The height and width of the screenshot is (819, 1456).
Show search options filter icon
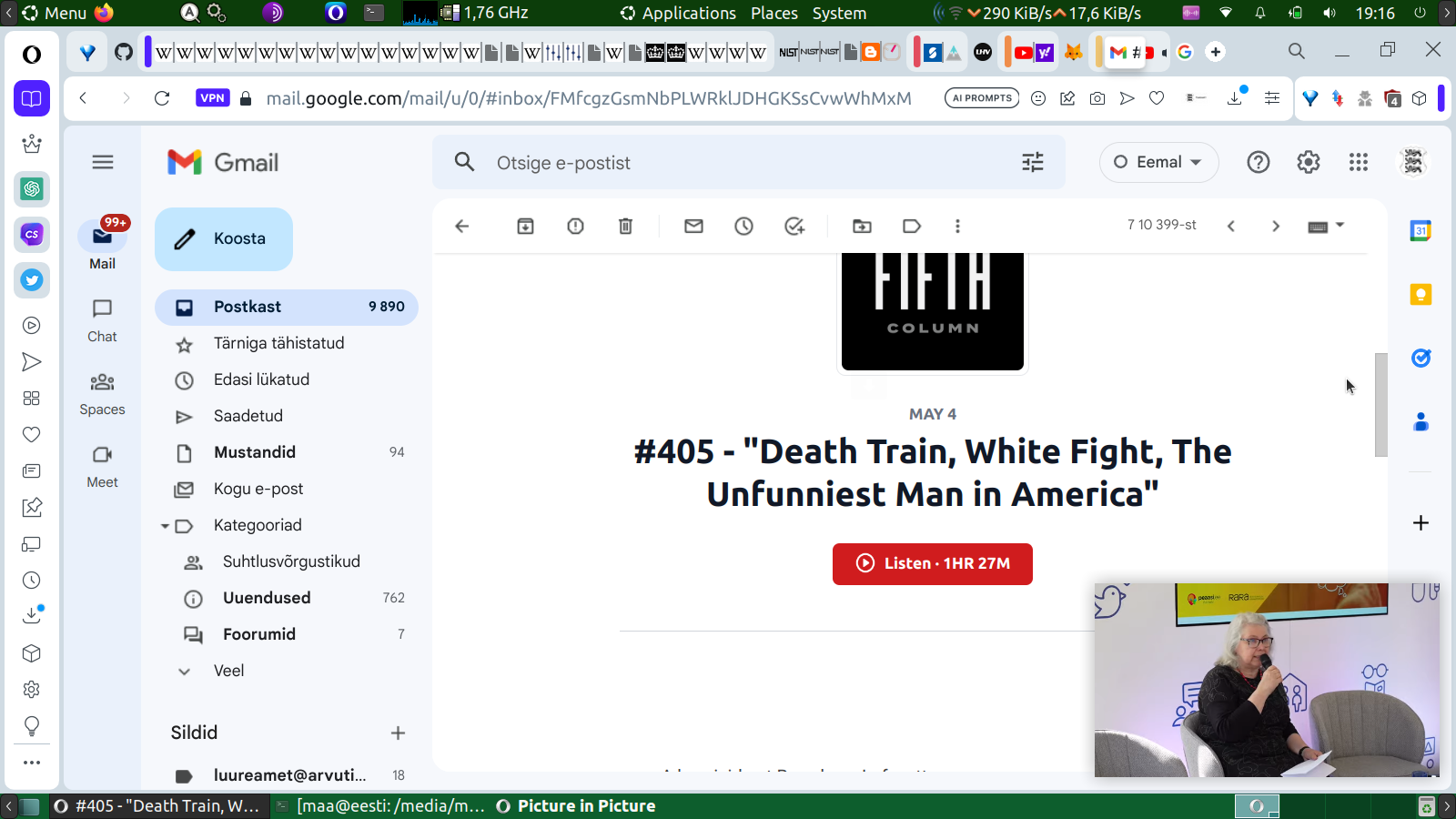tap(1033, 162)
